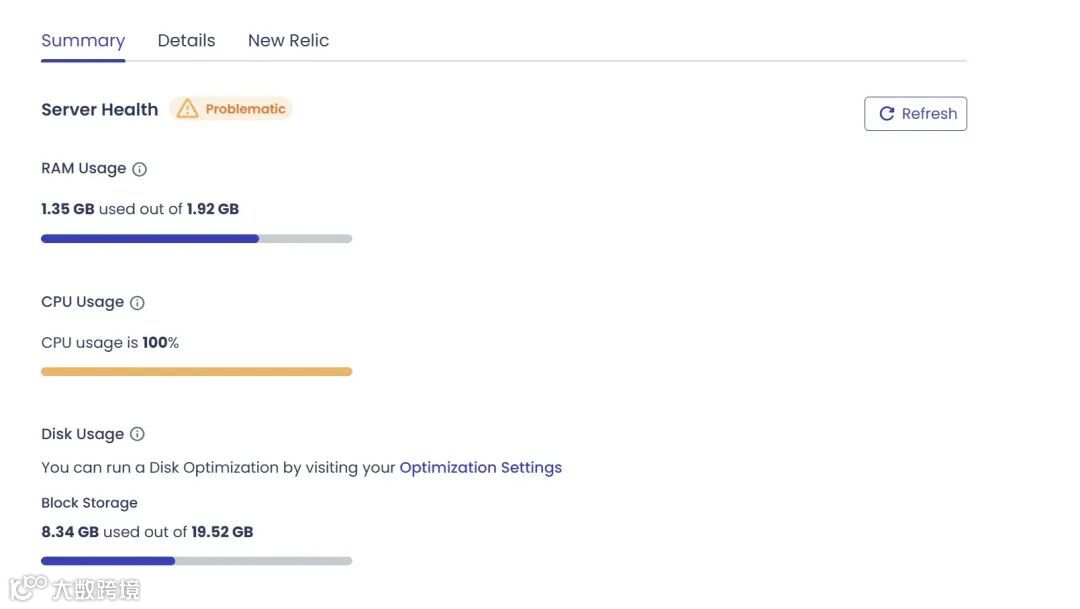Image resolution: width=1080 pixels, height=609 pixels.
Task: Click the Server Health heading
Action: (99, 110)
